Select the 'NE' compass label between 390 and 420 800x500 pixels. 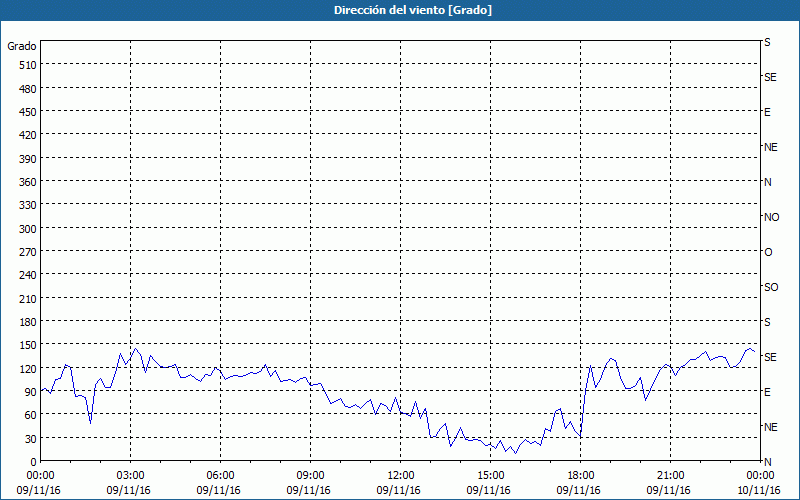(771, 147)
